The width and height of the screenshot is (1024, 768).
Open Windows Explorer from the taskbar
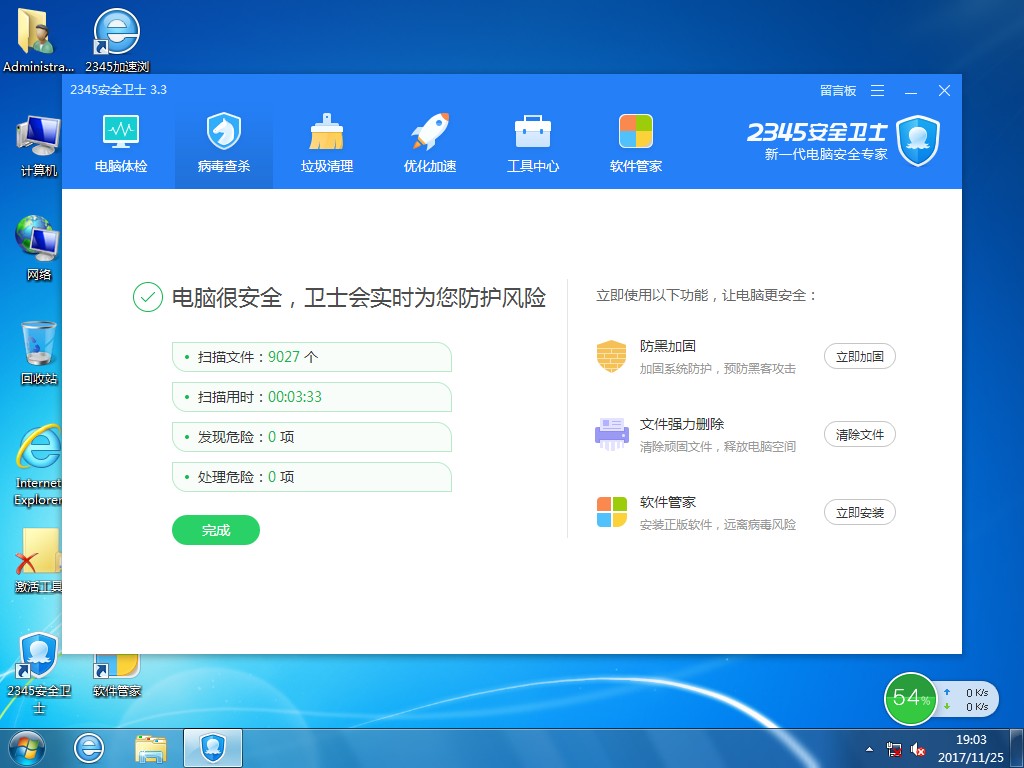pos(151,748)
